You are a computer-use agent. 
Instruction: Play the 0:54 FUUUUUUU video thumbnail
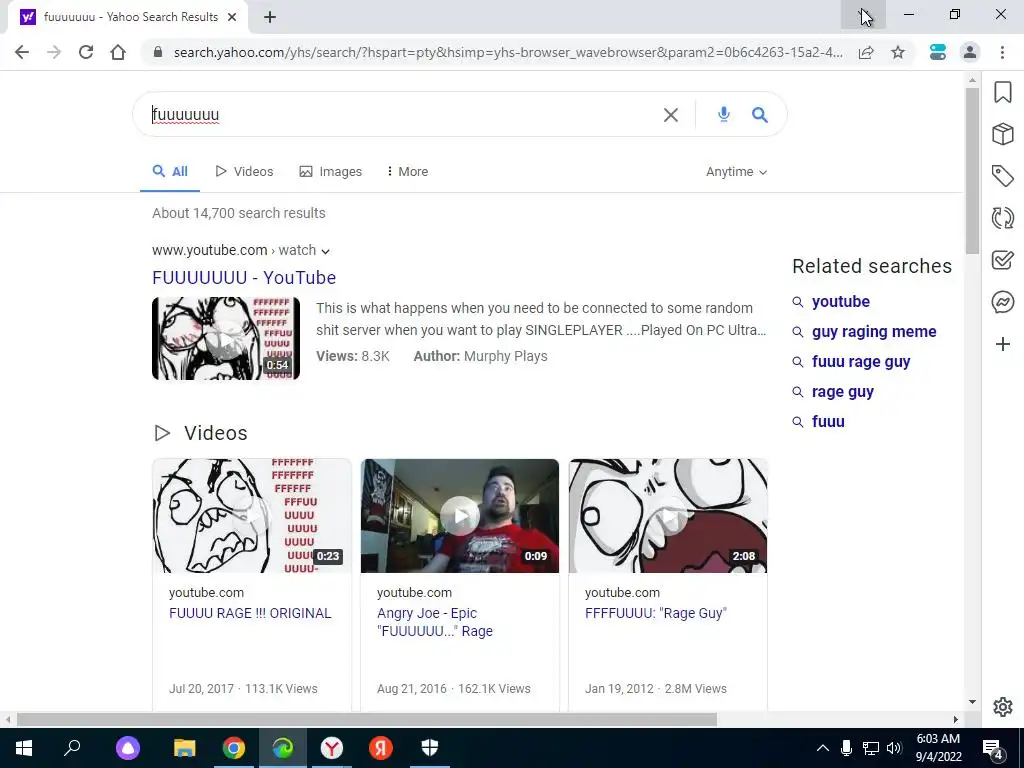tap(226, 338)
